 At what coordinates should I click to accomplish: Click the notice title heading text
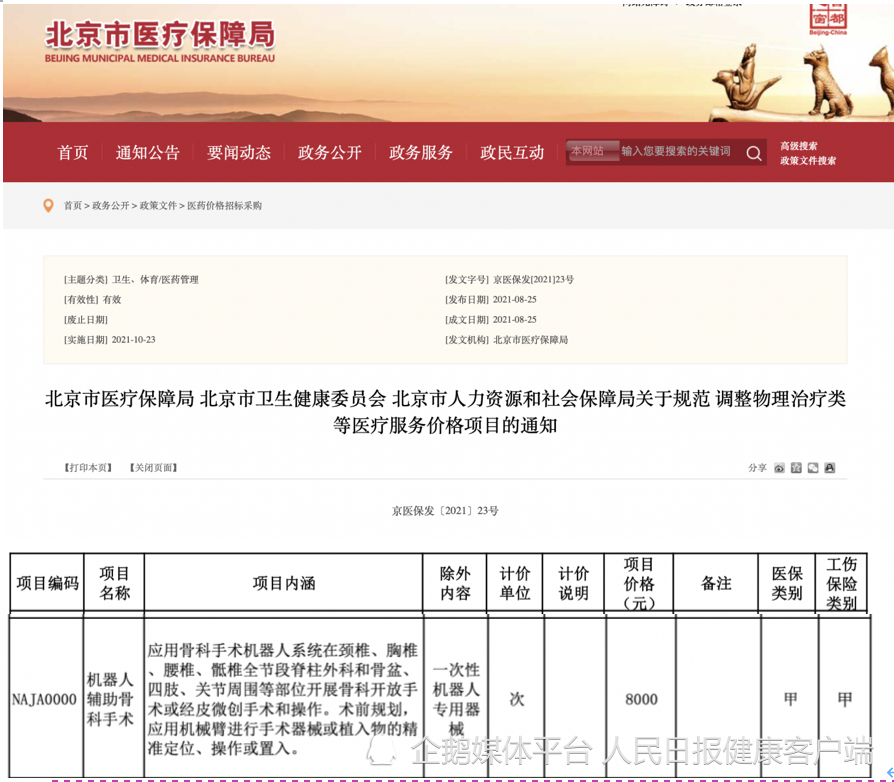pos(445,412)
